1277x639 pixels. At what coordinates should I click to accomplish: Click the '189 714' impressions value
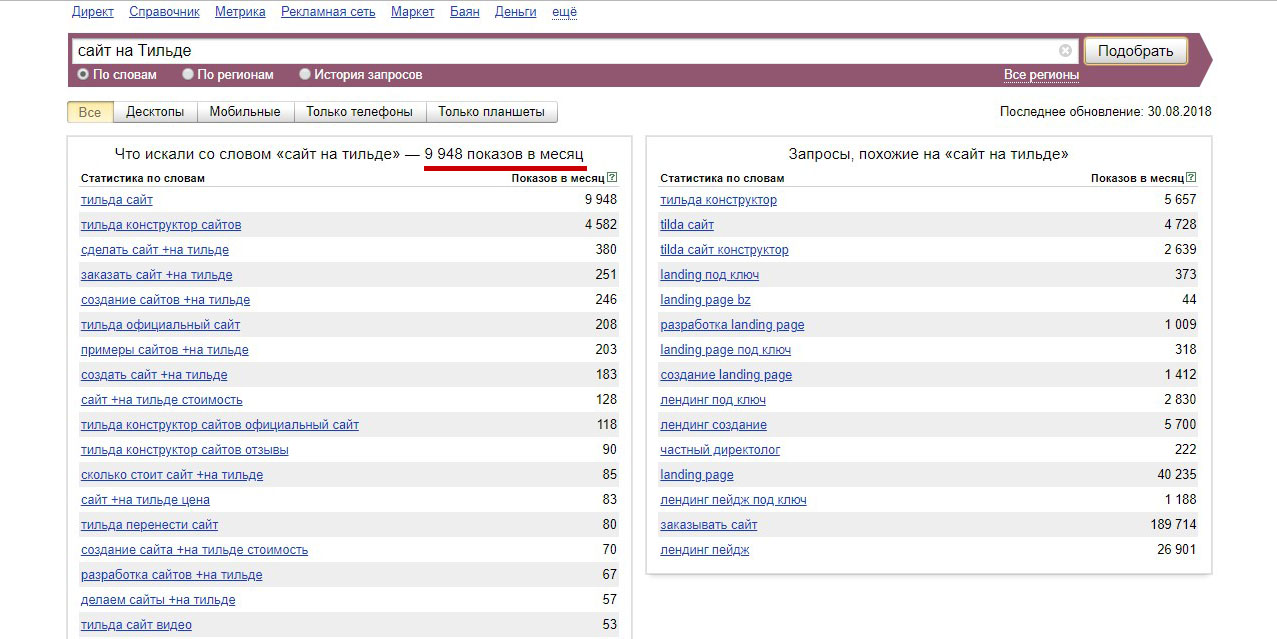pyautogui.click(x=1173, y=525)
